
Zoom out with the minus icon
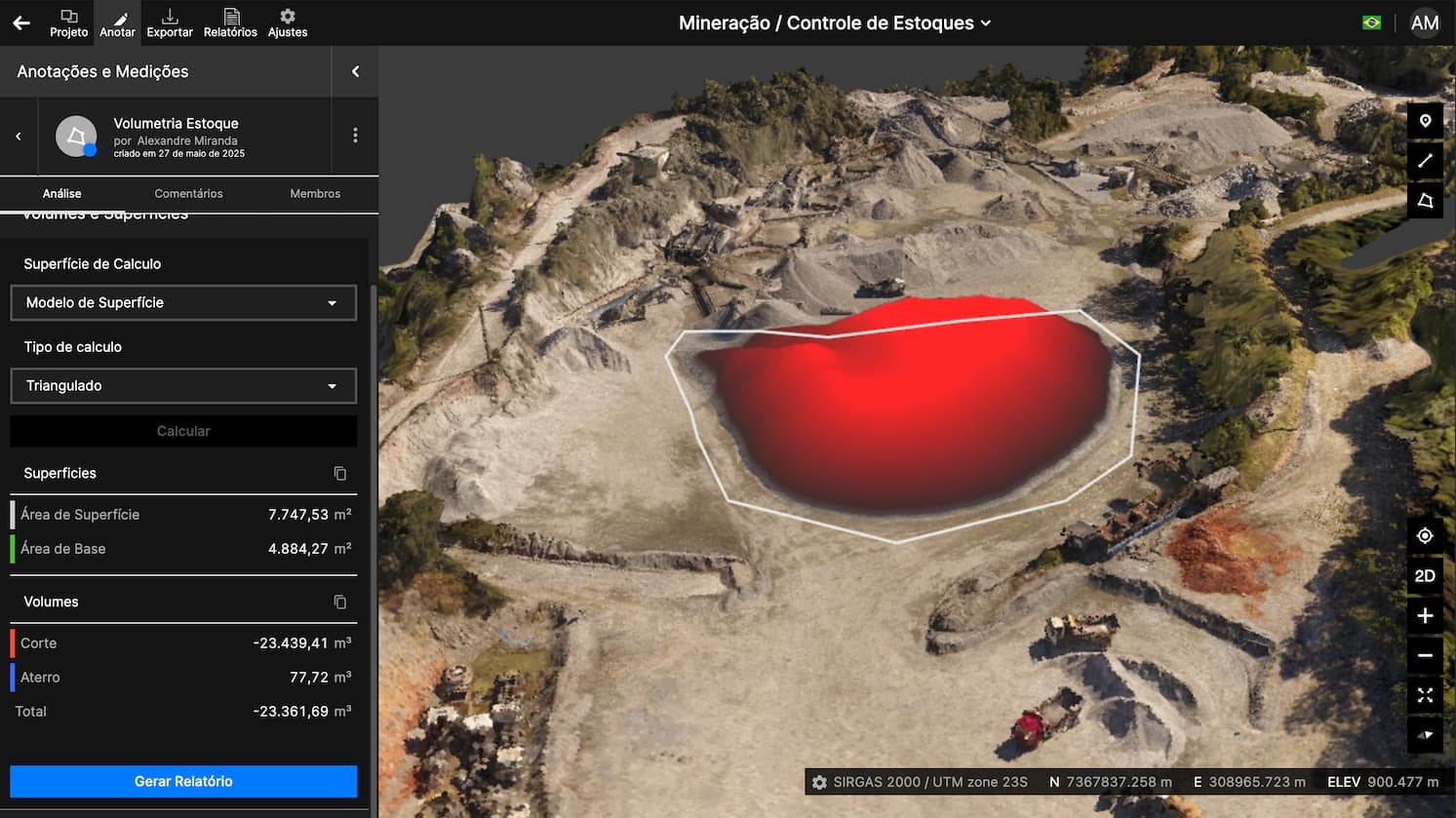point(1425,656)
